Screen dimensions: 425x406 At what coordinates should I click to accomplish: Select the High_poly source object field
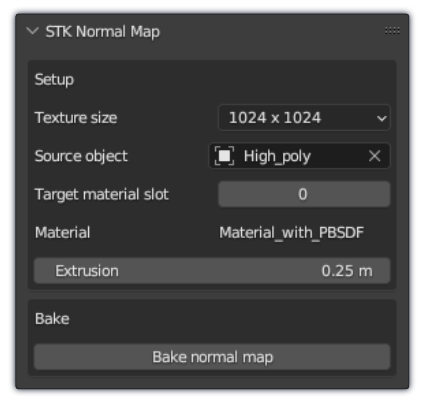[x=299, y=156]
